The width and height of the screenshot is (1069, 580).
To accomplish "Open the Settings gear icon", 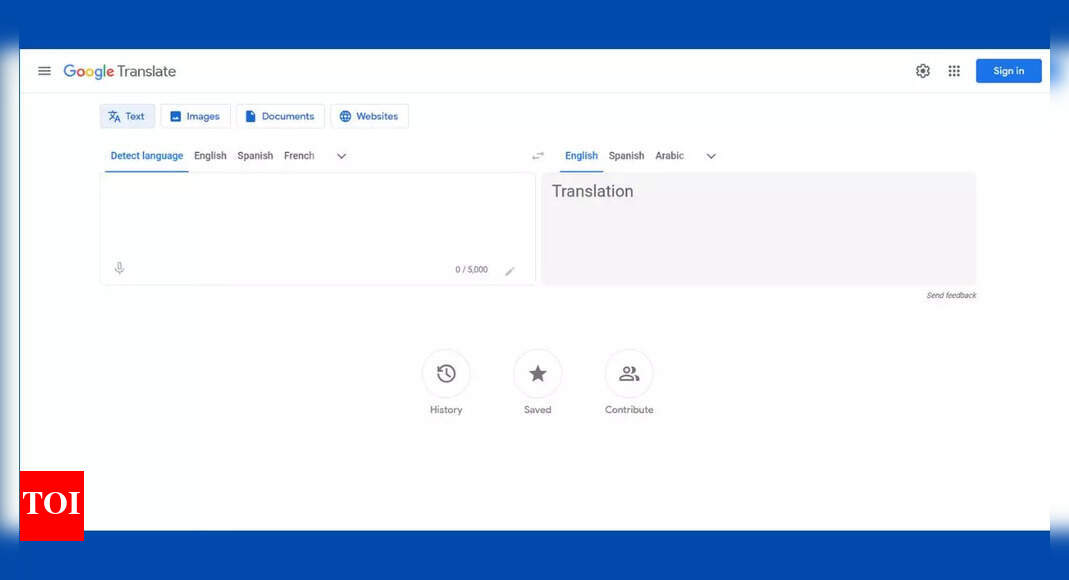I will pos(922,71).
